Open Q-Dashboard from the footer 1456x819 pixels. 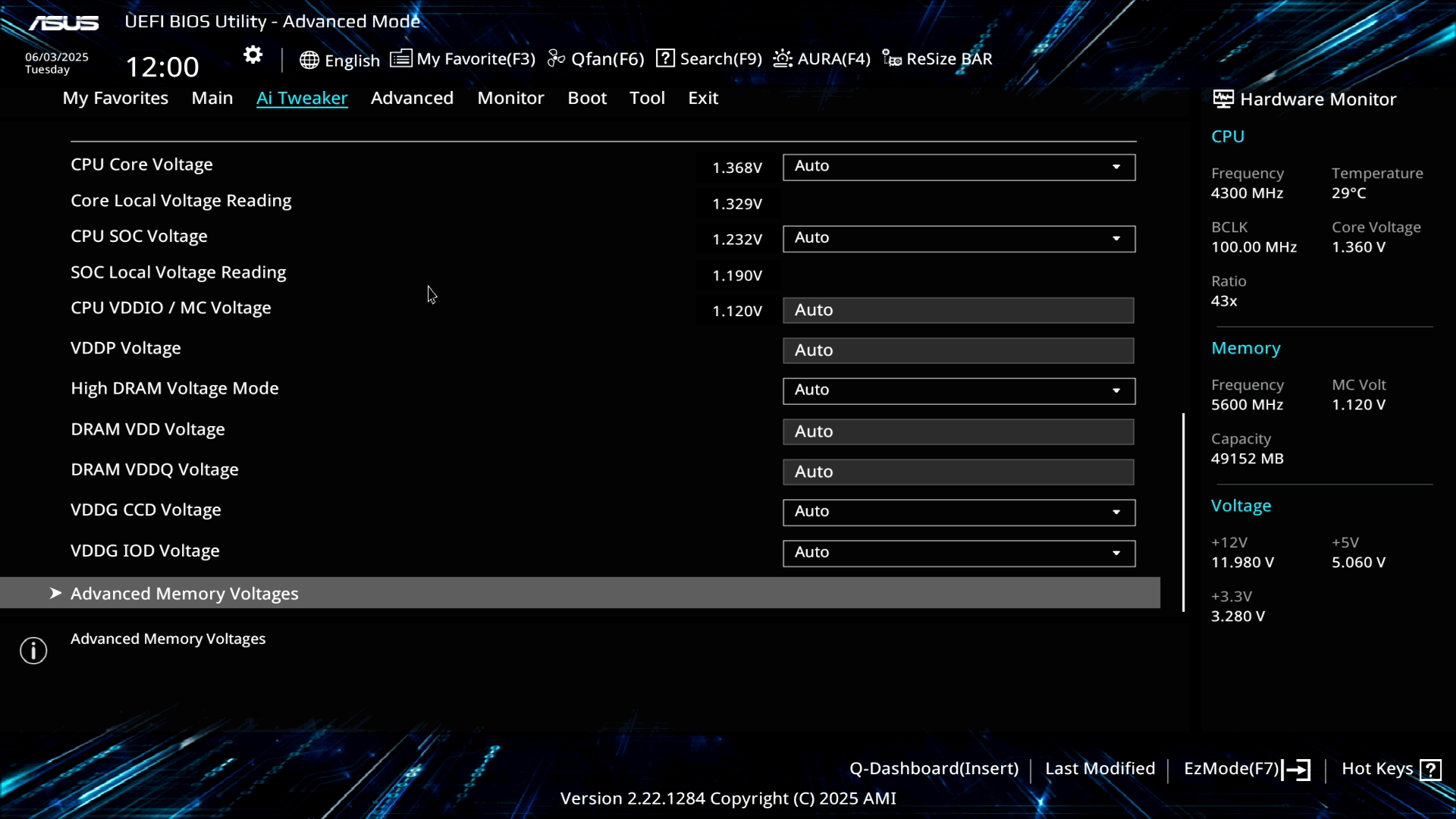point(934,769)
